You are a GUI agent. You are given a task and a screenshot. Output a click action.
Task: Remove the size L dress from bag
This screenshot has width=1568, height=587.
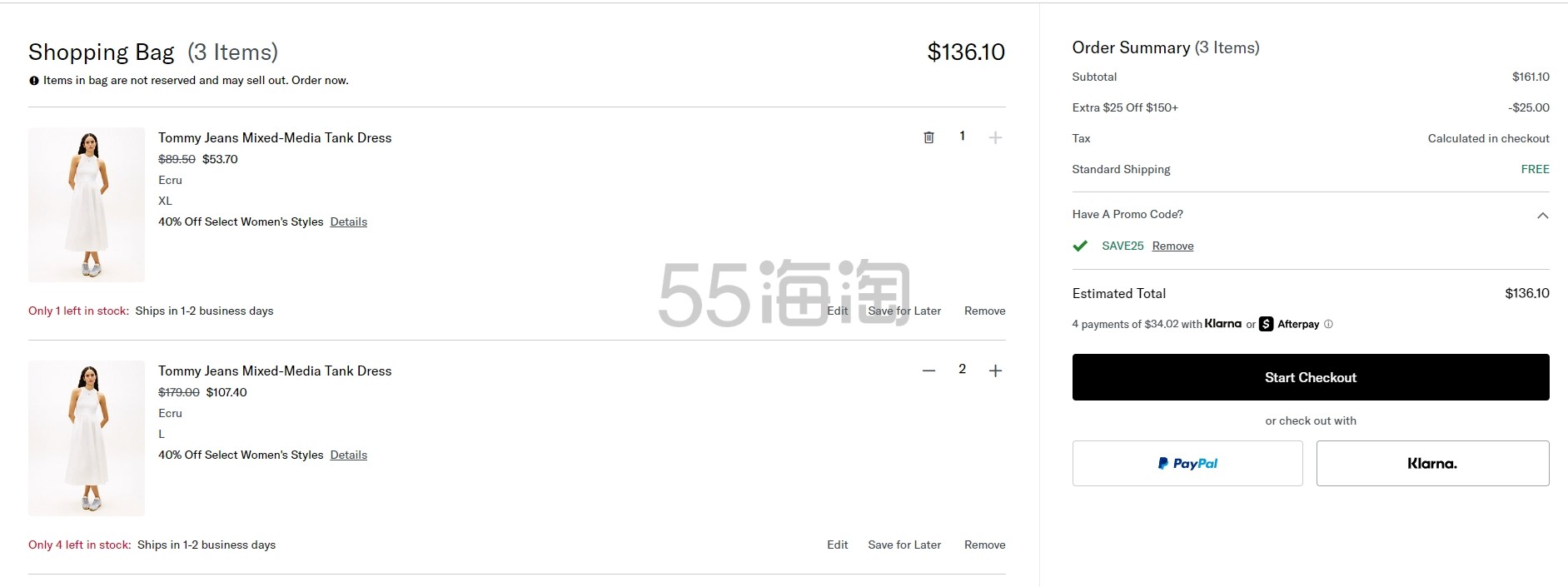pyautogui.click(x=983, y=545)
